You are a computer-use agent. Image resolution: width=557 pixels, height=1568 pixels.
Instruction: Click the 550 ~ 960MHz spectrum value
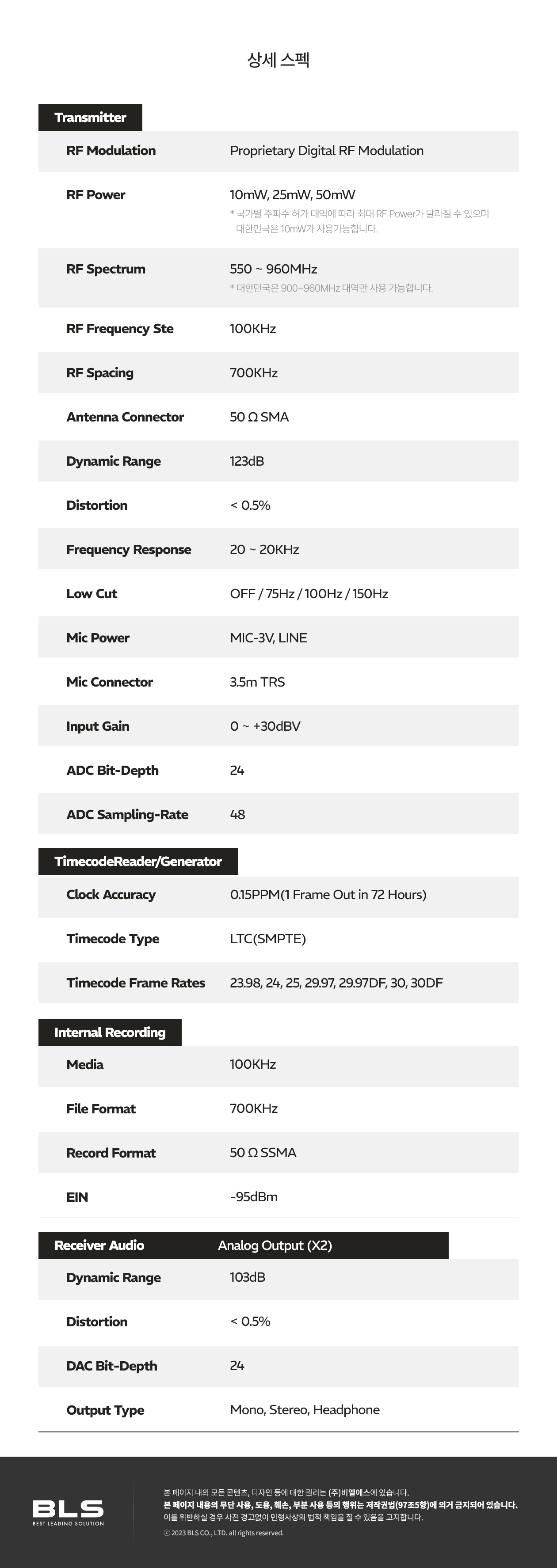[x=273, y=269]
